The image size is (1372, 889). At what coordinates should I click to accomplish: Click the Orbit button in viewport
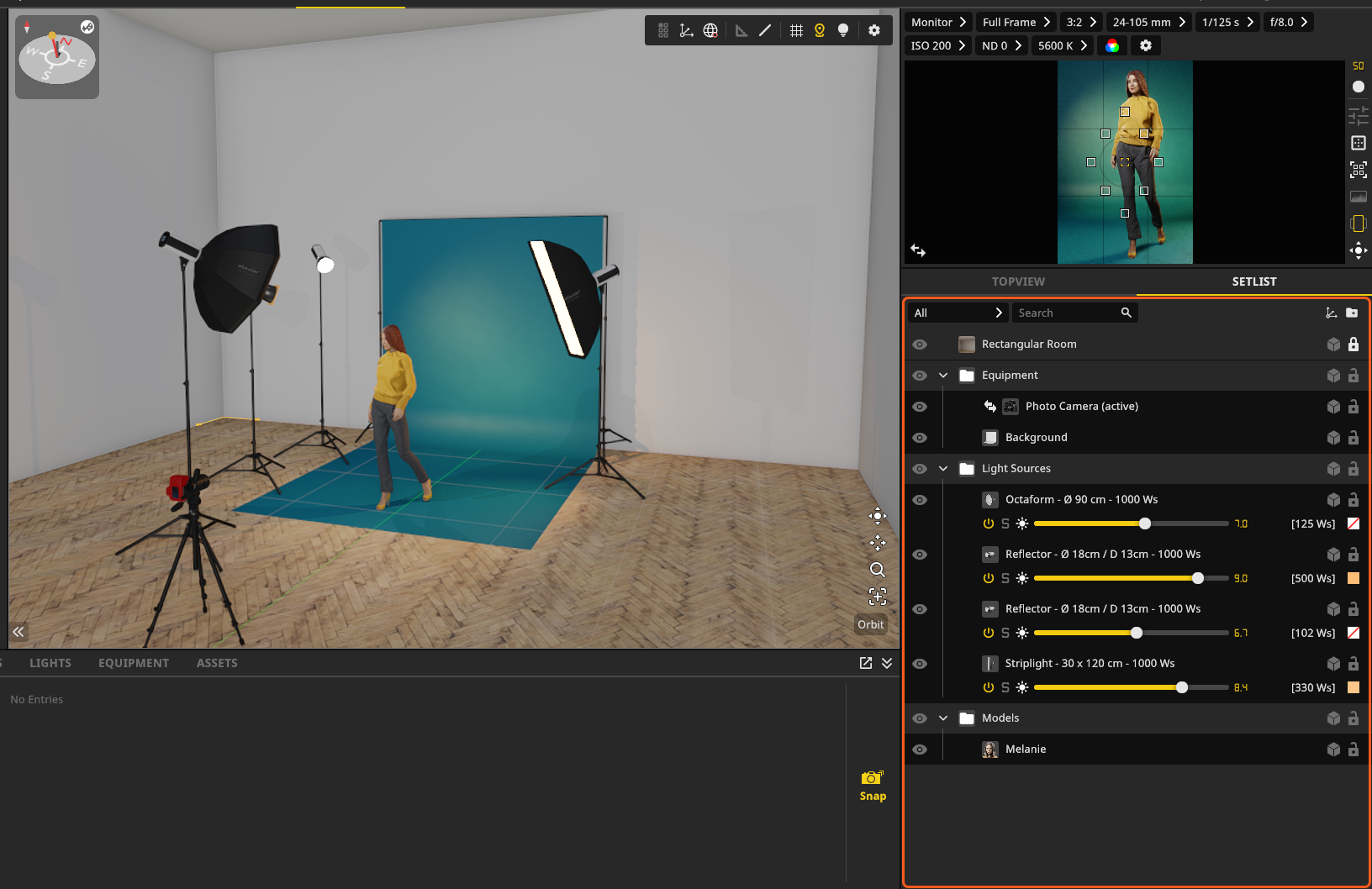point(871,624)
